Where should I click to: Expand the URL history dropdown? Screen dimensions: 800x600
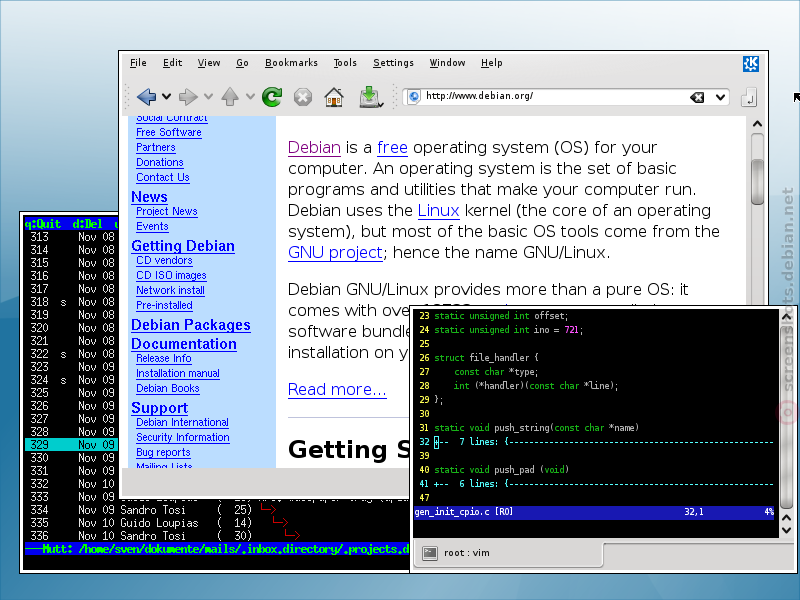point(720,97)
